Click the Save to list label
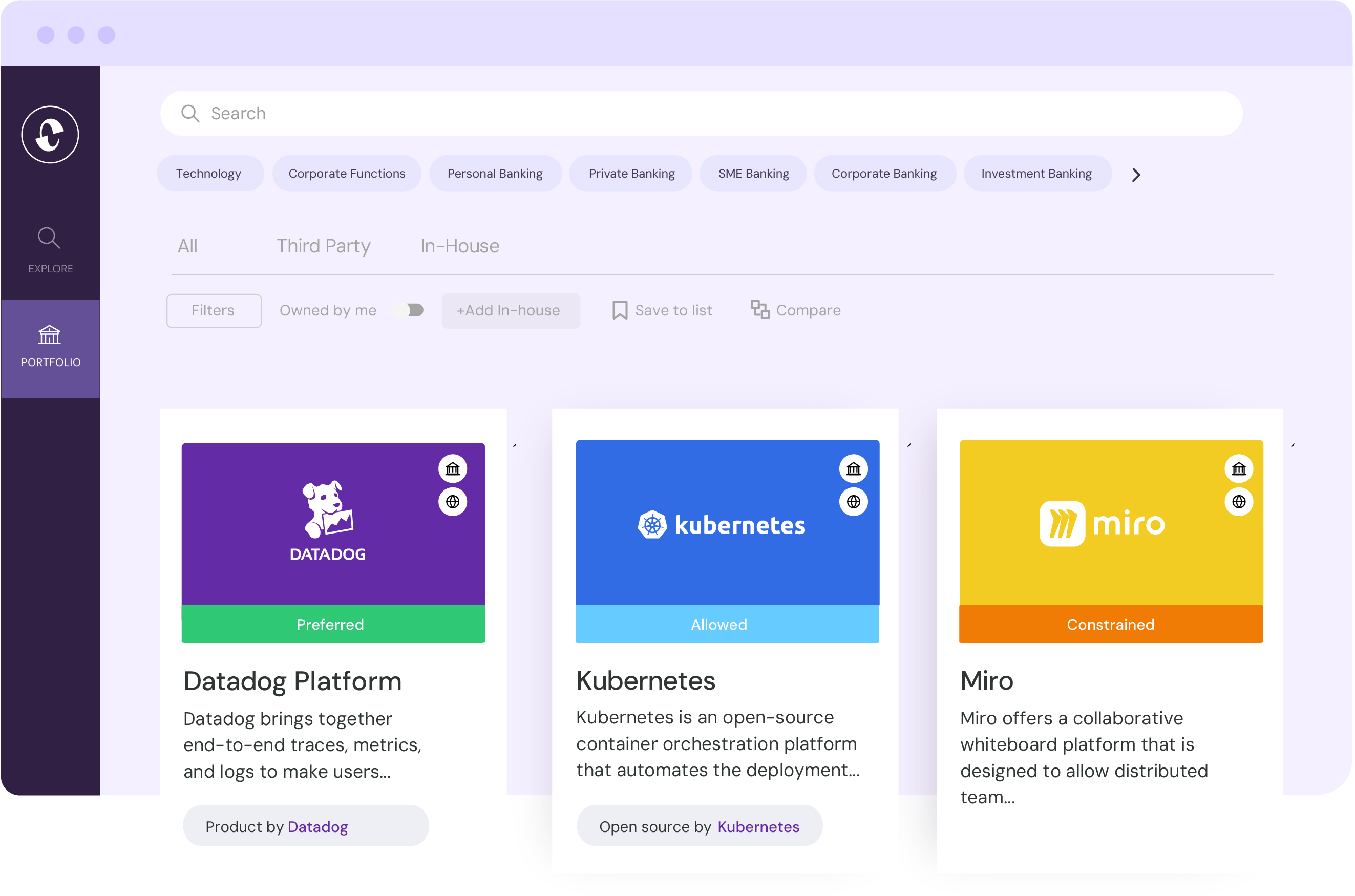The height and width of the screenshot is (896, 1355). (x=674, y=310)
